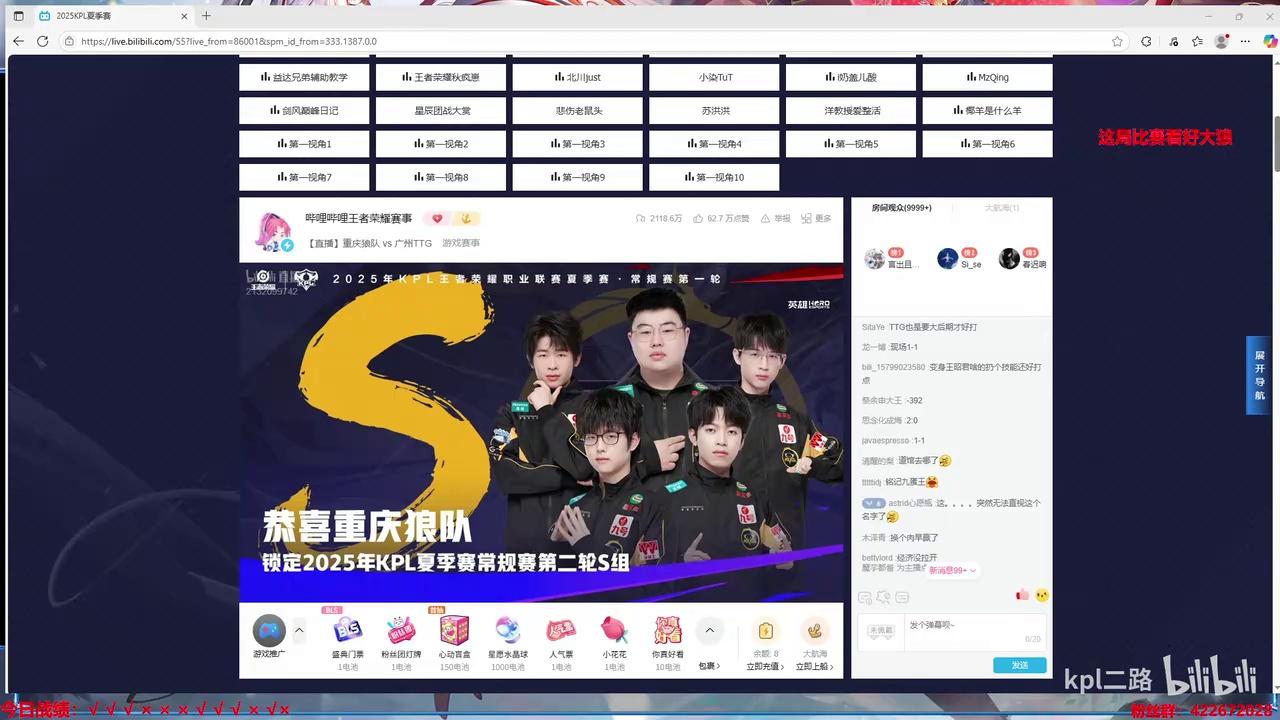Add page to favorites star icon
This screenshot has width=1280, height=720.
tap(1117, 41)
